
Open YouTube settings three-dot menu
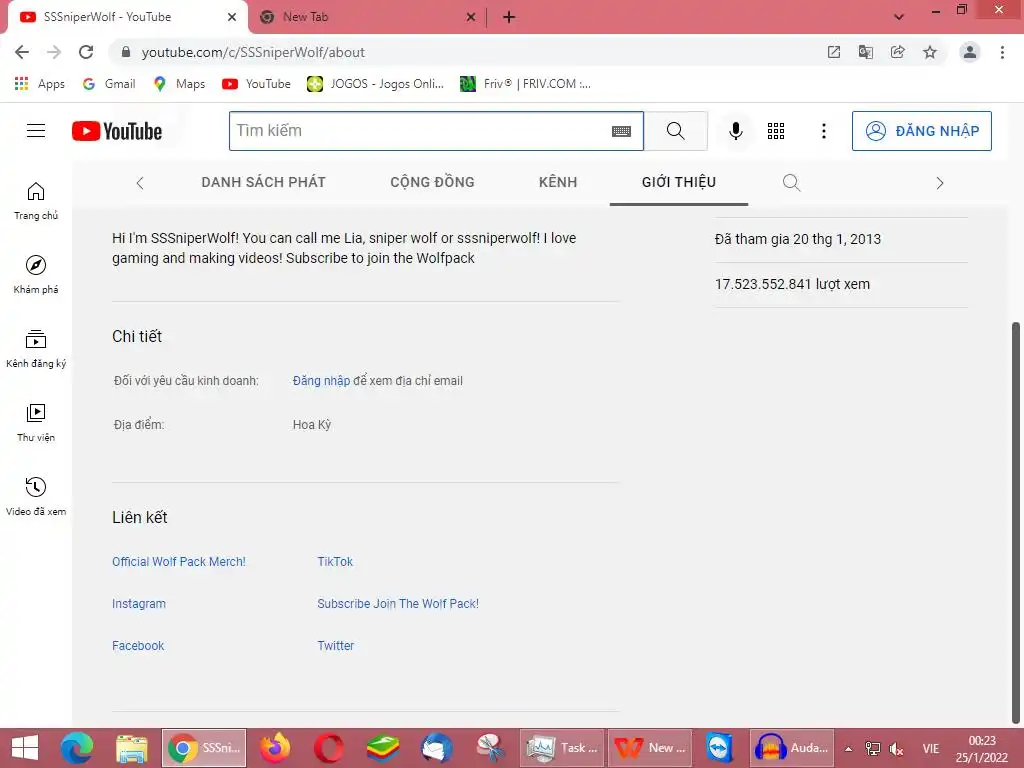pyautogui.click(x=824, y=131)
